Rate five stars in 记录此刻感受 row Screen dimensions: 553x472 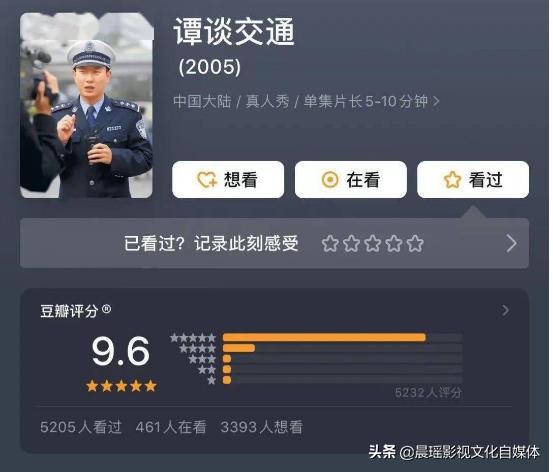click(x=415, y=243)
